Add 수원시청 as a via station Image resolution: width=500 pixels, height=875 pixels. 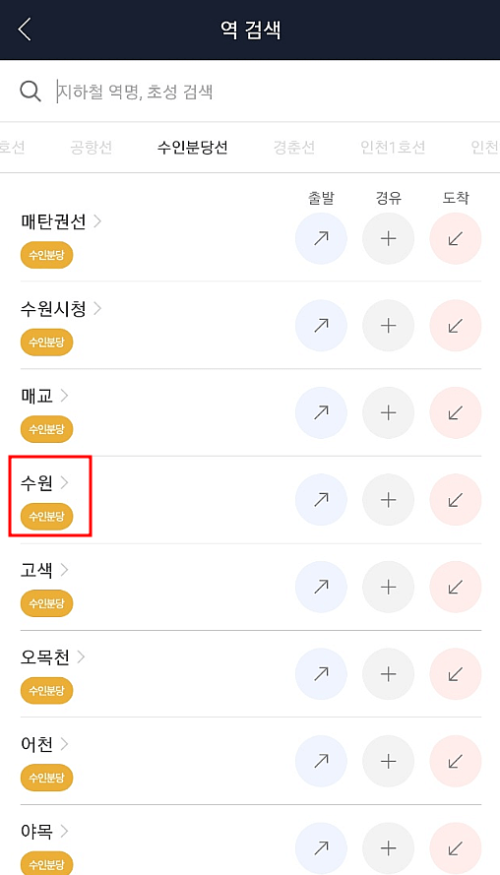coord(388,326)
